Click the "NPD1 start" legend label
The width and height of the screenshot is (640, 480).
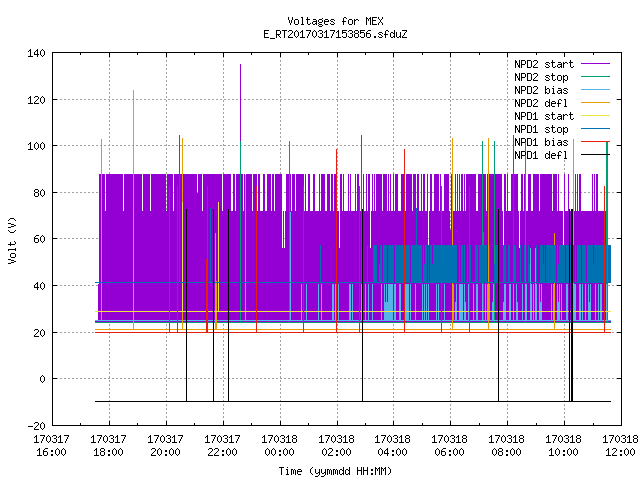(x=544, y=116)
